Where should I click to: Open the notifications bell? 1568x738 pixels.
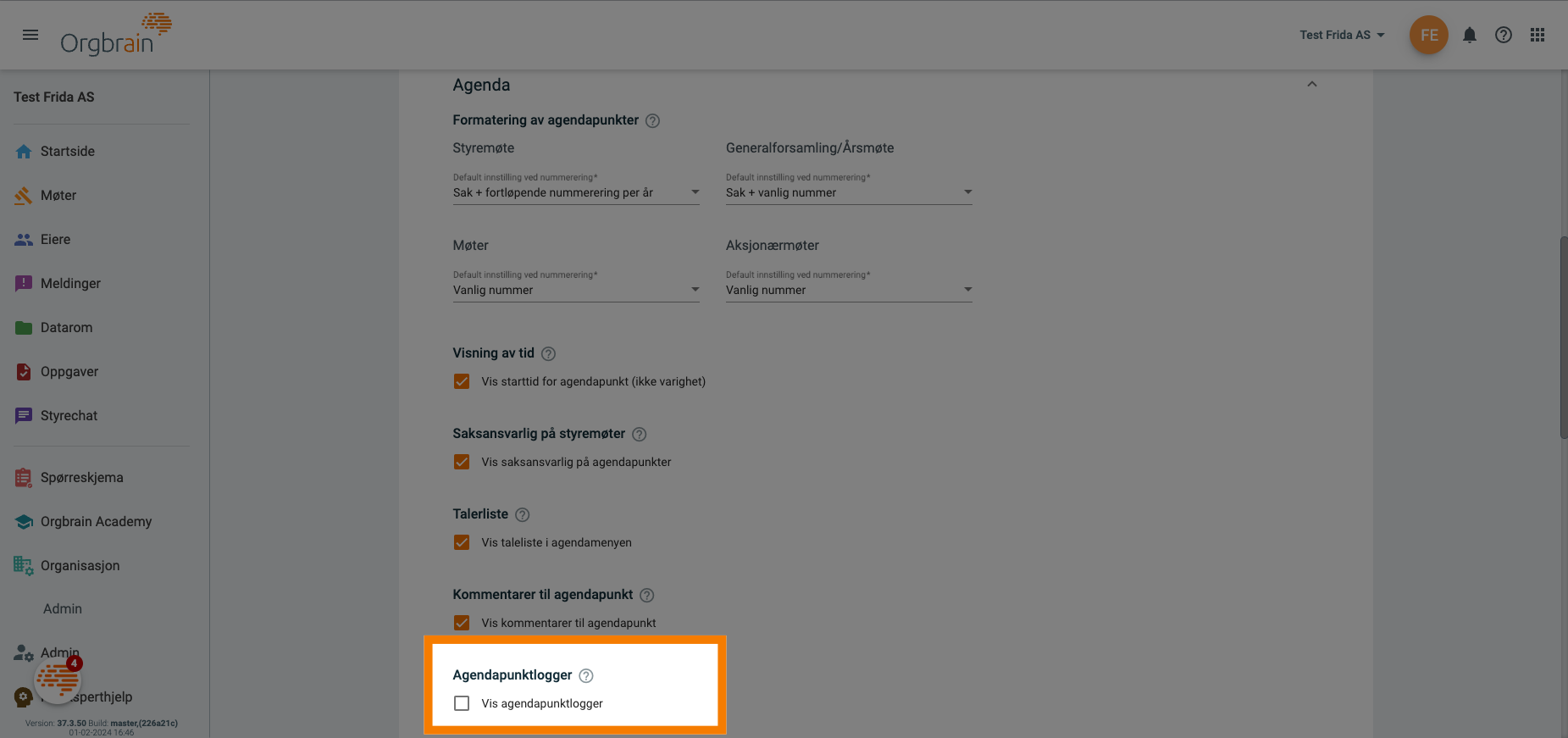point(1470,35)
